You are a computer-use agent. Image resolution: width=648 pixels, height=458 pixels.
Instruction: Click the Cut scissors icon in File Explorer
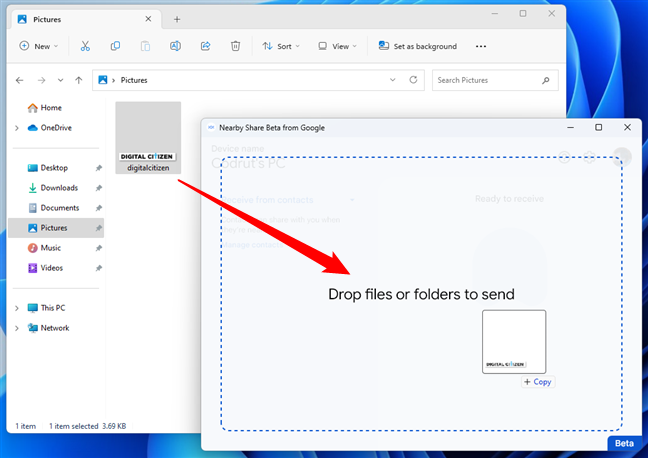click(x=85, y=46)
